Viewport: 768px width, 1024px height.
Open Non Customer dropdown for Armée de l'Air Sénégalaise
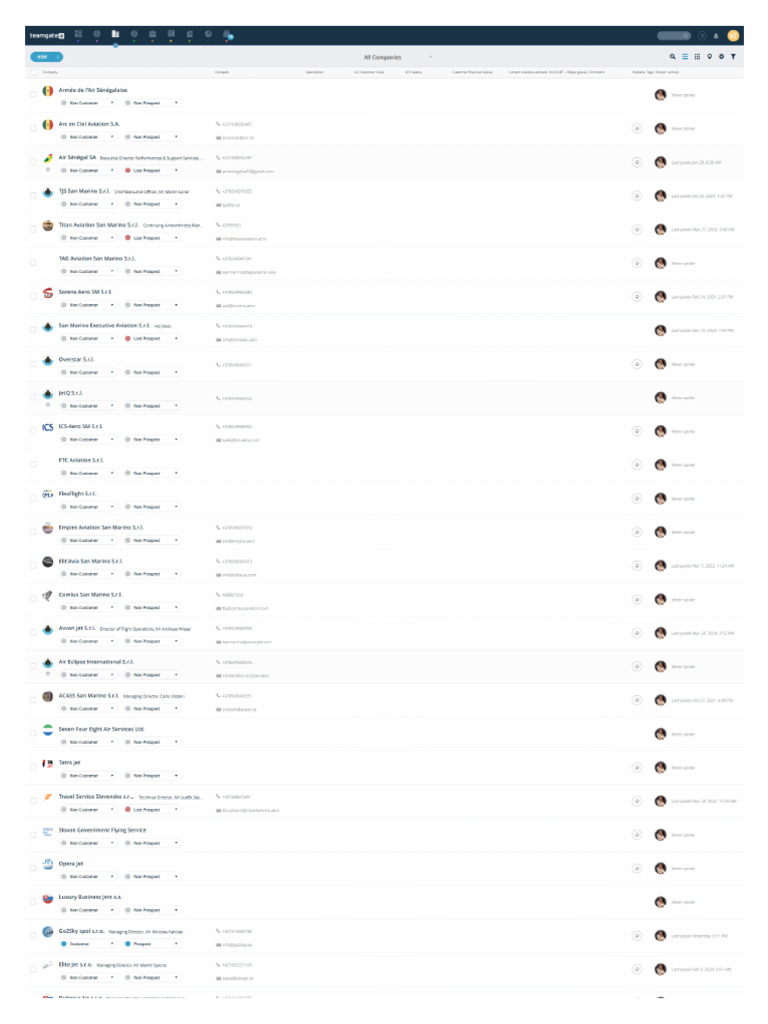click(88, 103)
